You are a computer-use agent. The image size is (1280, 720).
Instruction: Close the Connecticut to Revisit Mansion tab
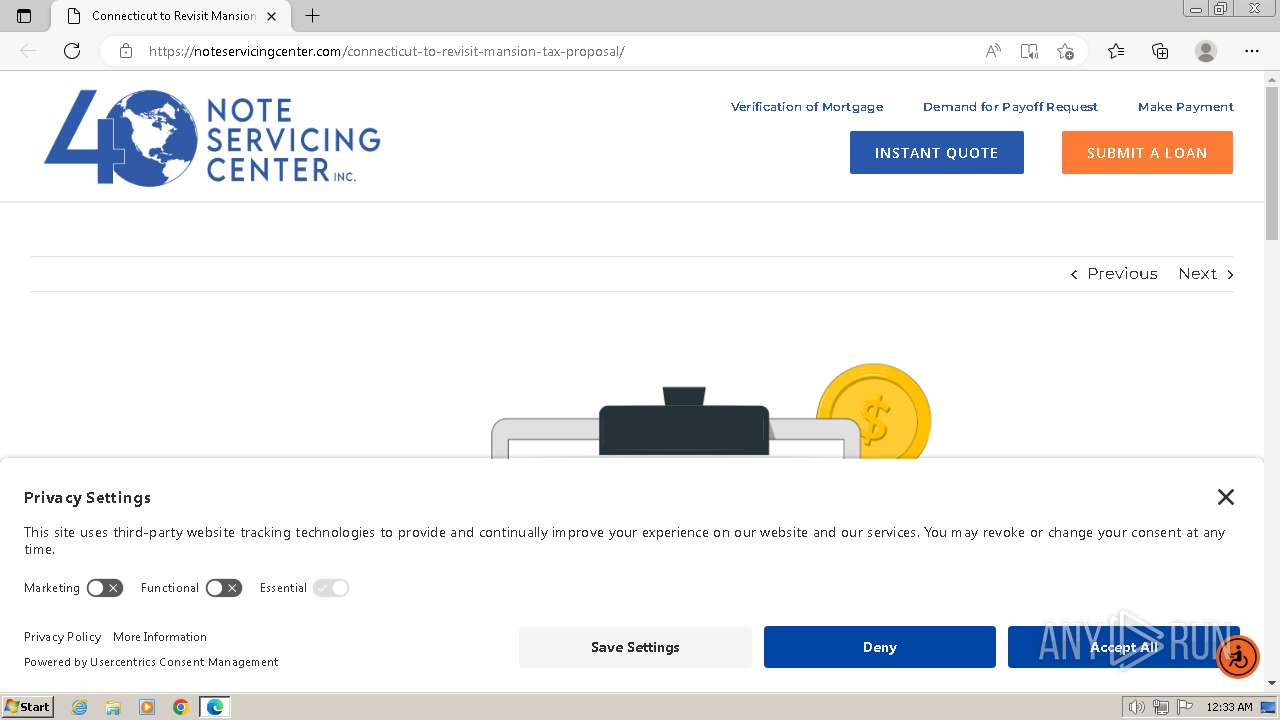pyautogui.click(x=272, y=16)
